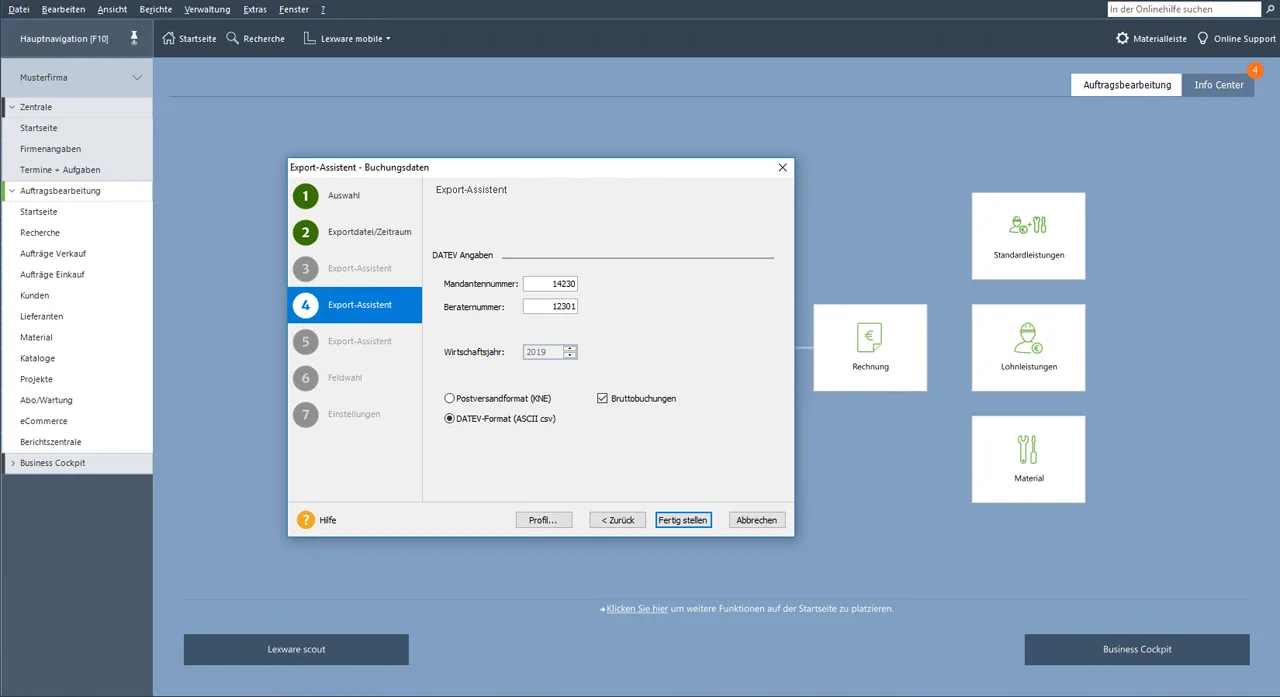Screen dimensions: 1280x697
Task: Increase Wirtschaftsjahr with the up spinner
Action: click(570, 349)
